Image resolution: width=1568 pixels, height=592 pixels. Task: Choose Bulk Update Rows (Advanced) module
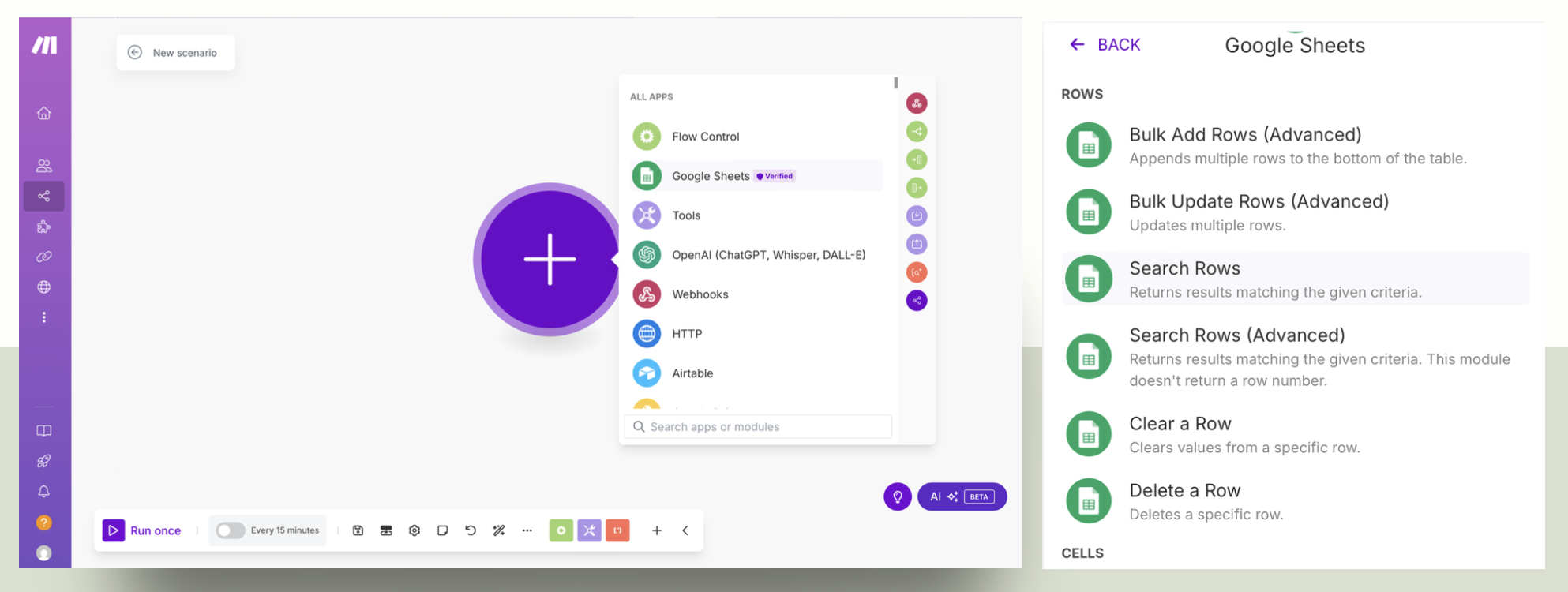click(x=1296, y=212)
